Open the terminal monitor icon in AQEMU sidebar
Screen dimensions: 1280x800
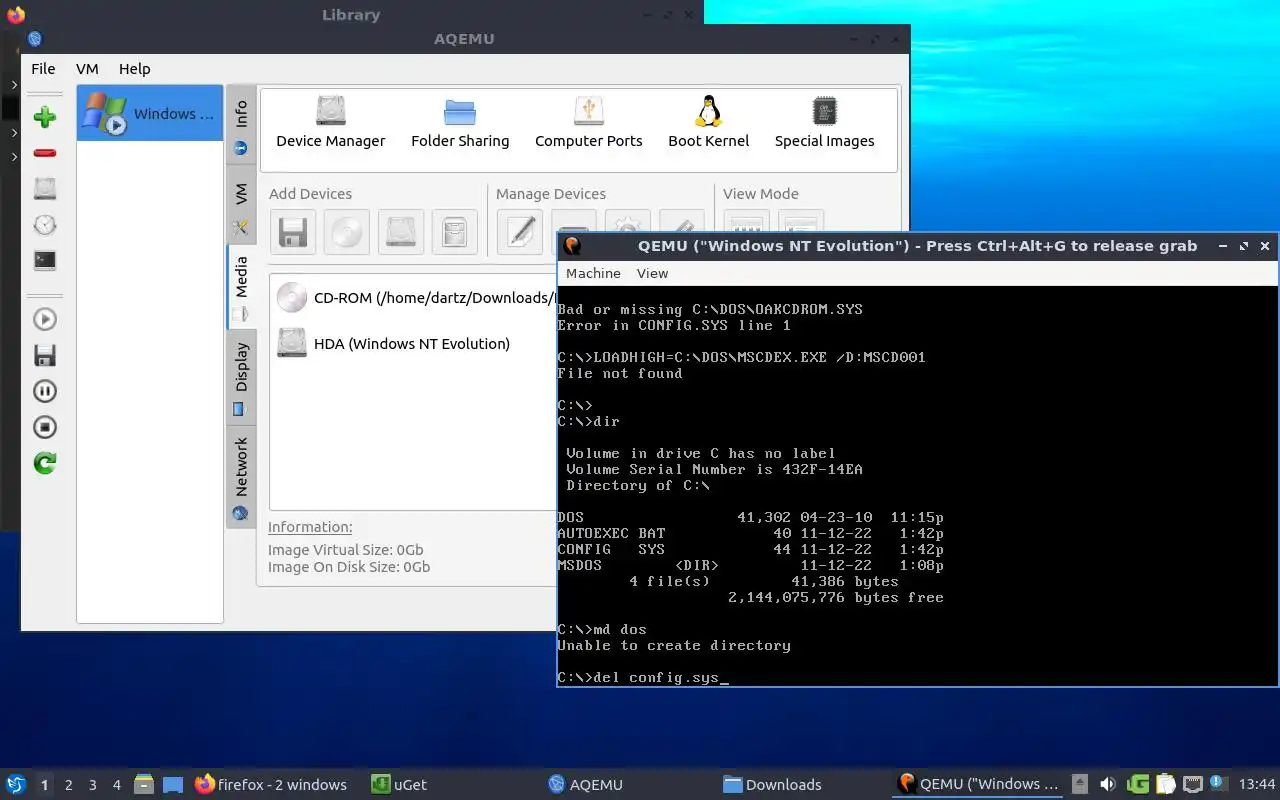(45, 260)
